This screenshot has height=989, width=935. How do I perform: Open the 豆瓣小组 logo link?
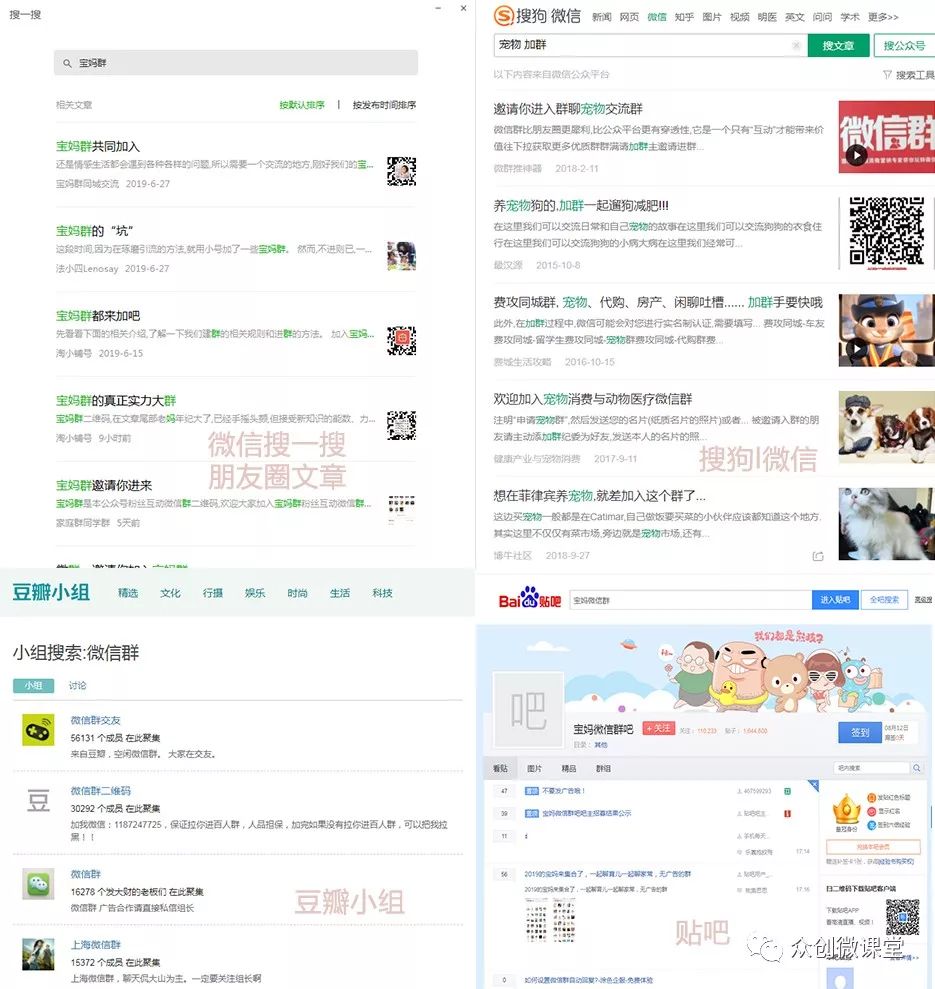click(x=51, y=592)
